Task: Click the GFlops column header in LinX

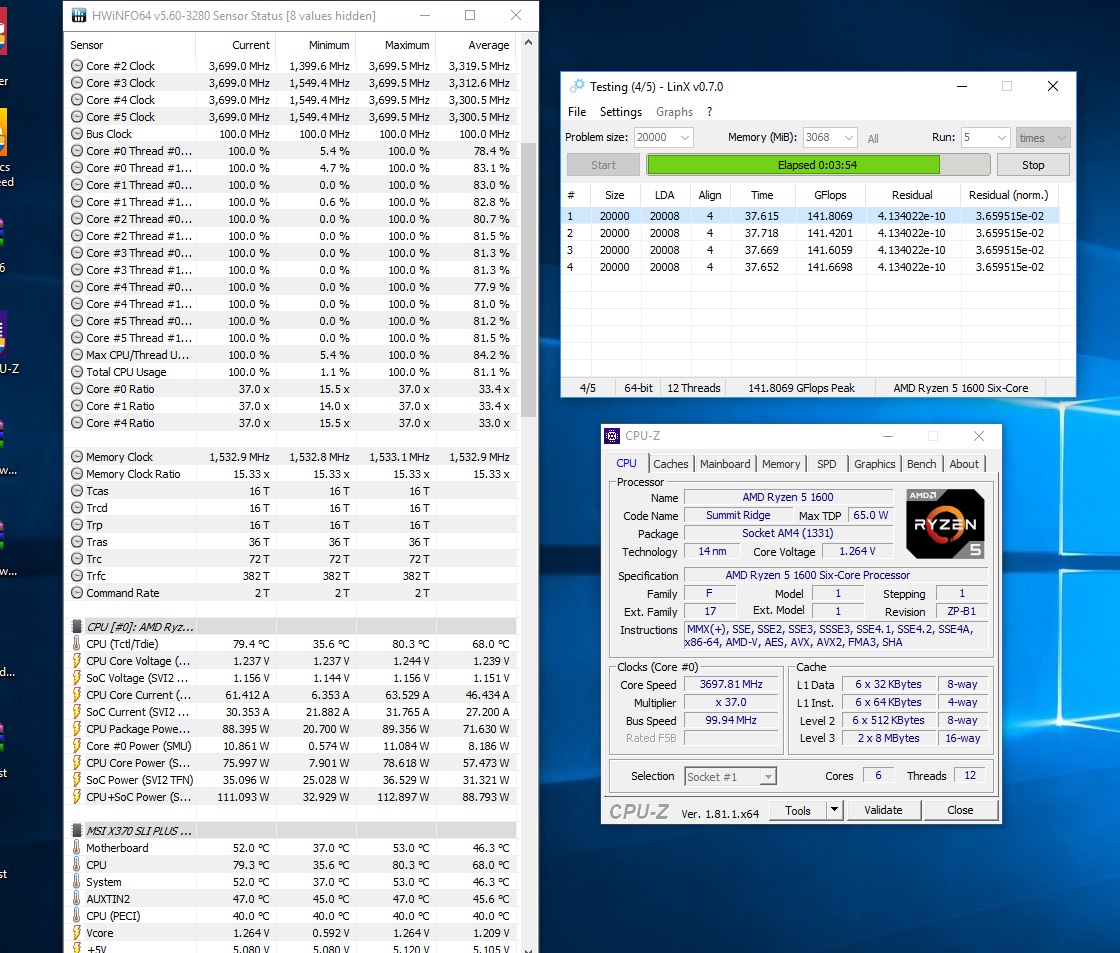Action: 830,195
